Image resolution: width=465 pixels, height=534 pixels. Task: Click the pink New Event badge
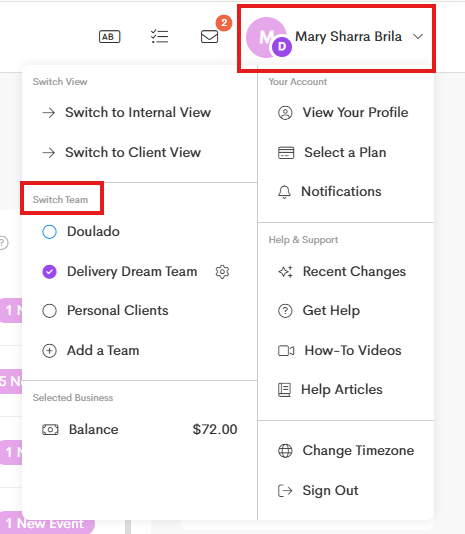47,523
